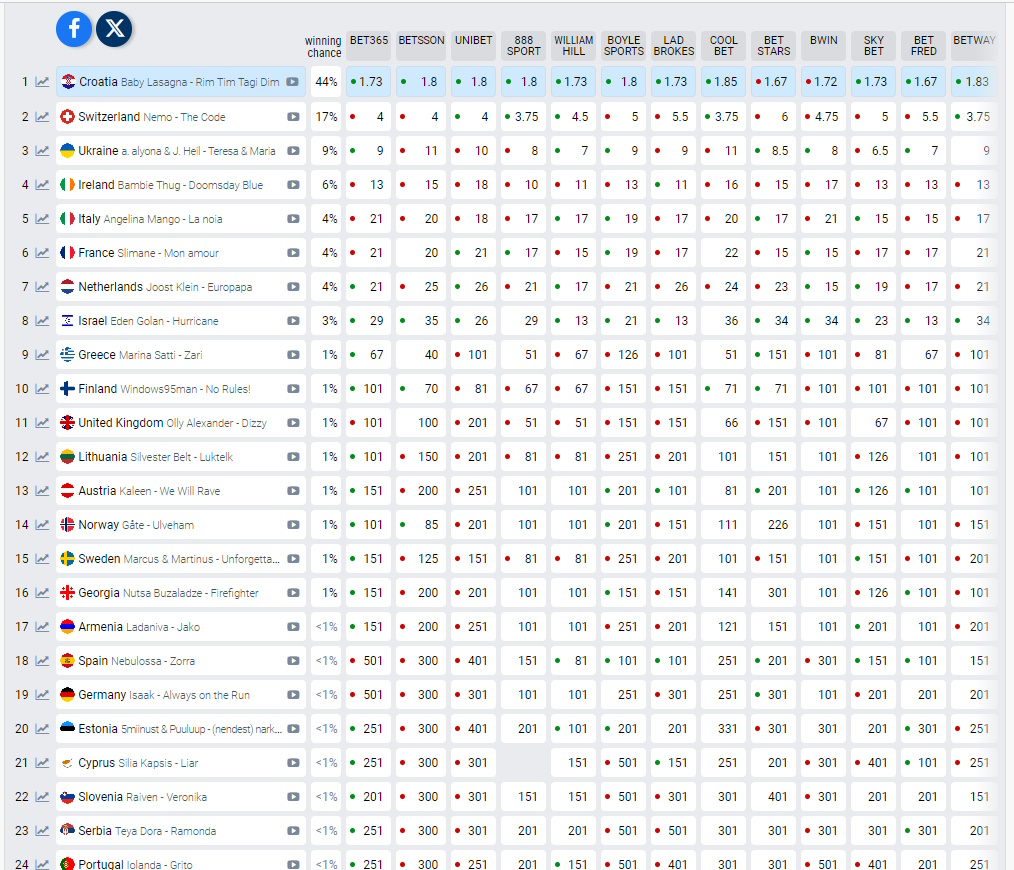Open odds history chart for France
The height and width of the screenshot is (870, 1014).
[x=42, y=253]
